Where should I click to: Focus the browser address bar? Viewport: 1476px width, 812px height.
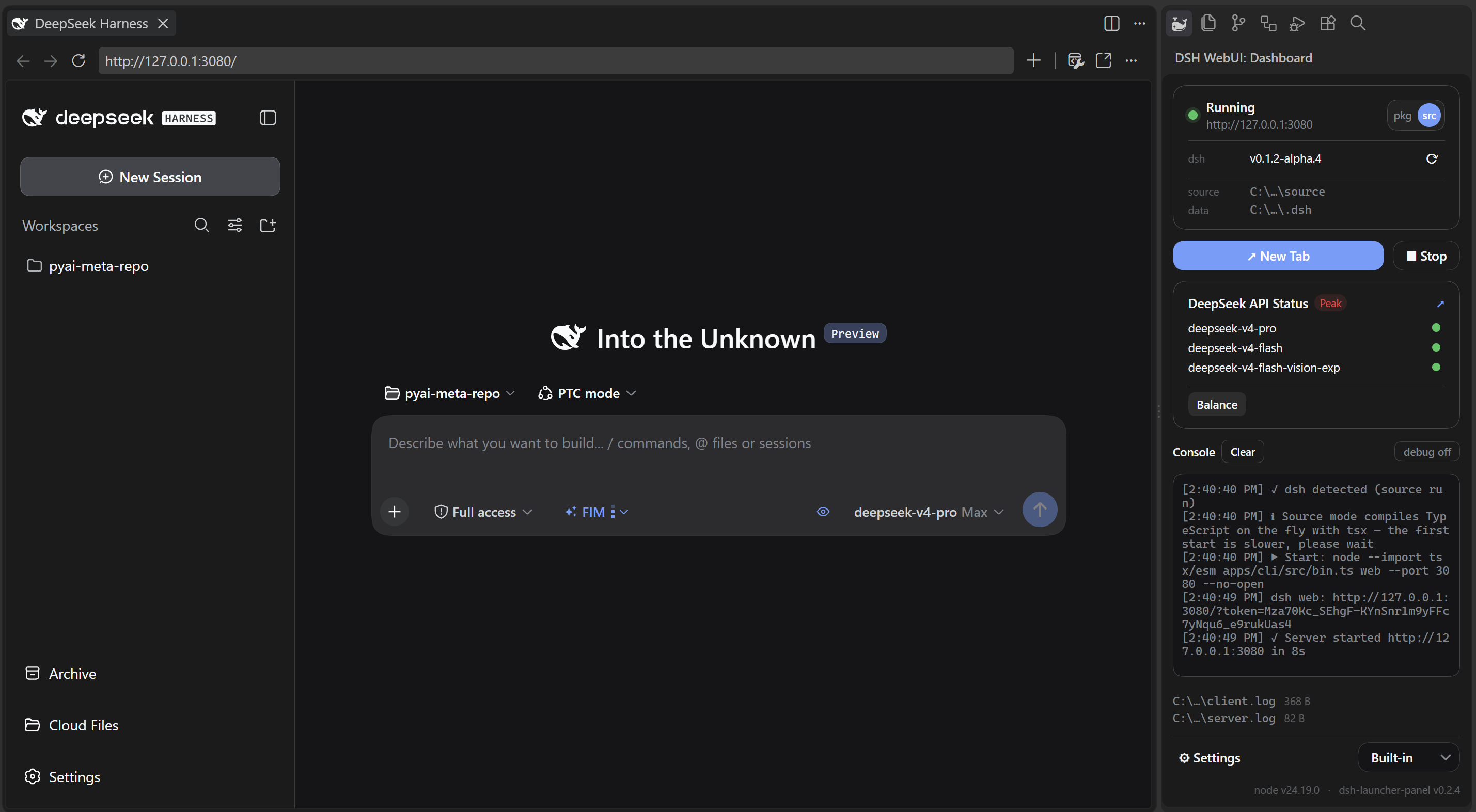pos(555,61)
